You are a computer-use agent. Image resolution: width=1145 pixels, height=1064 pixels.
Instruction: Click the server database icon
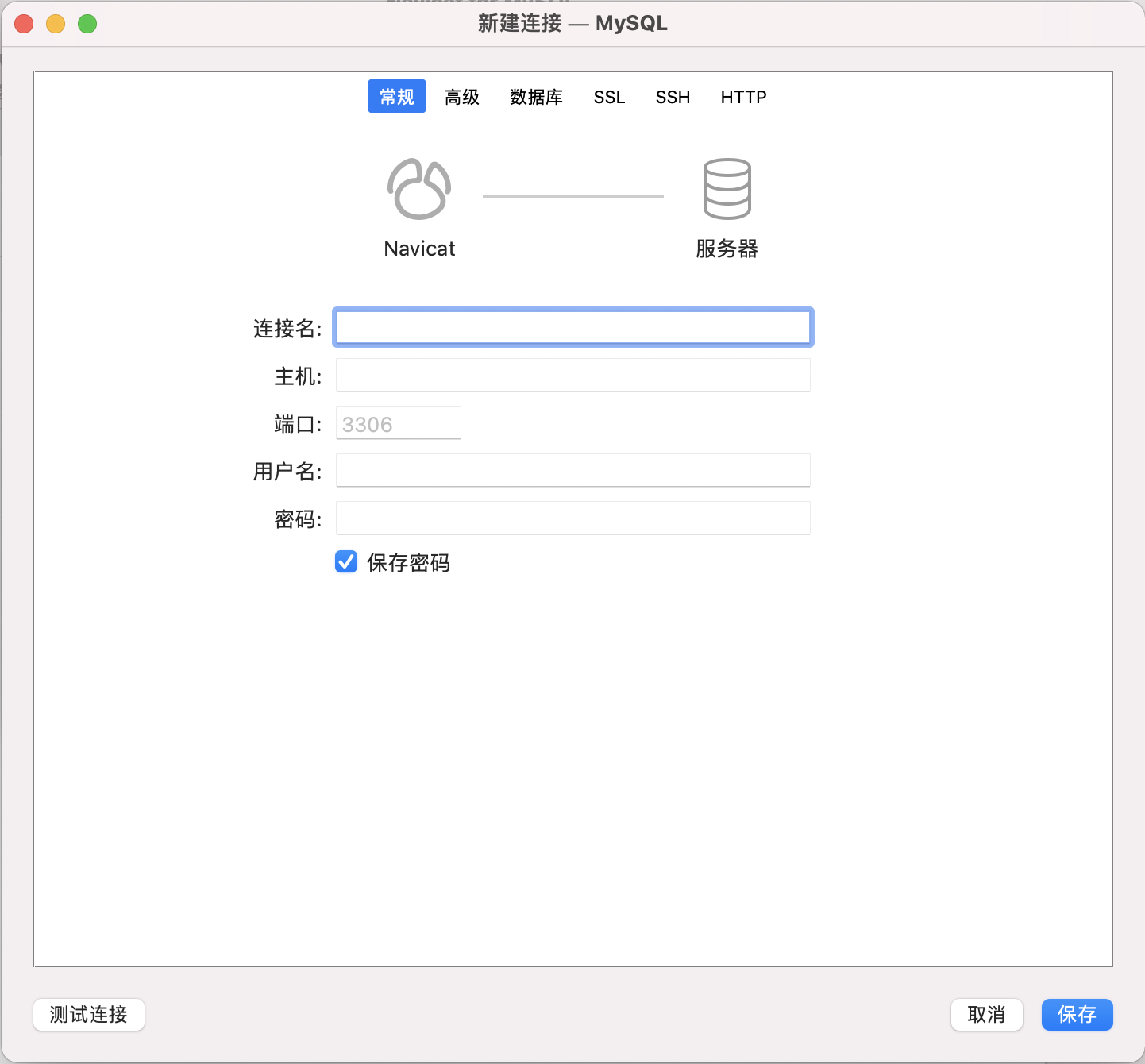click(x=727, y=189)
